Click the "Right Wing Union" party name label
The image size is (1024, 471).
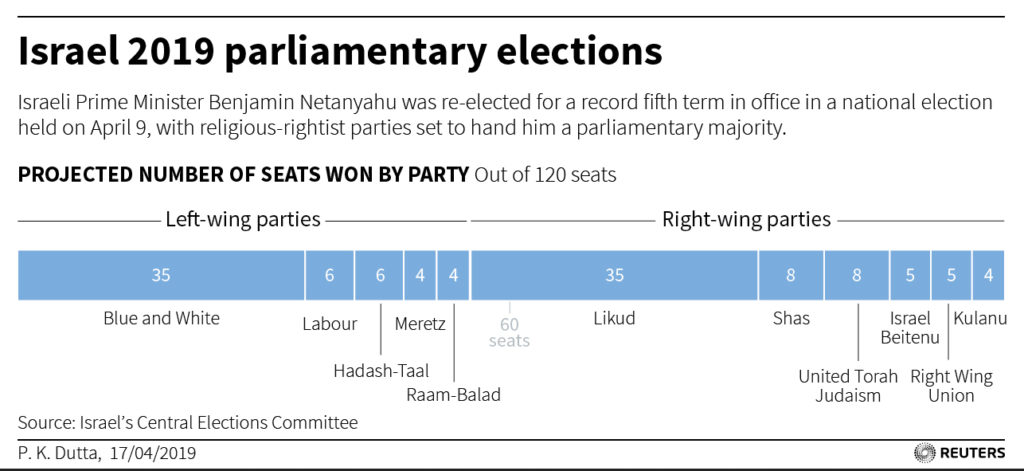951,386
